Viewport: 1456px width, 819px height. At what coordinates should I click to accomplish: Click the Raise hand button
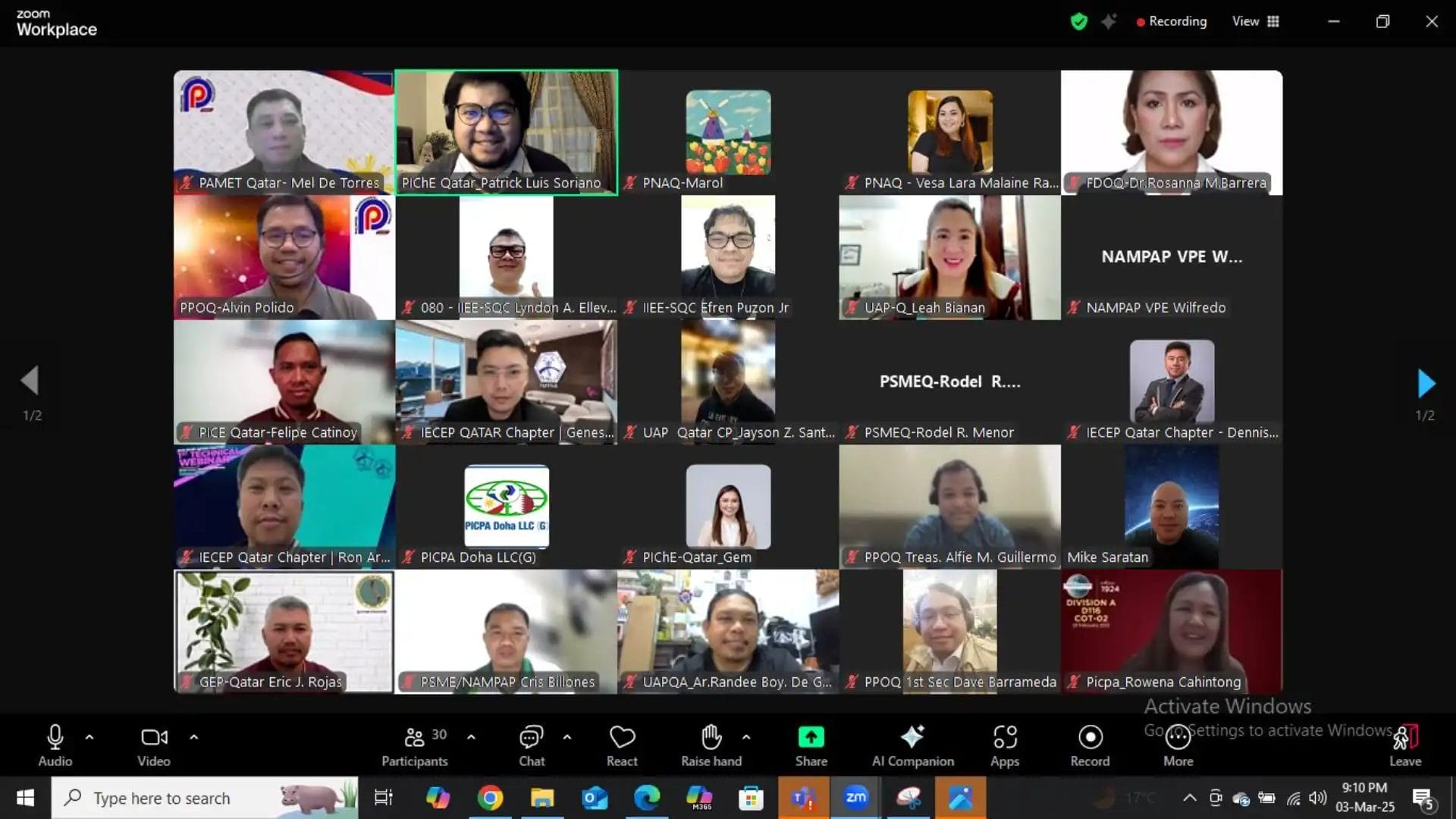[x=711, y=745]
